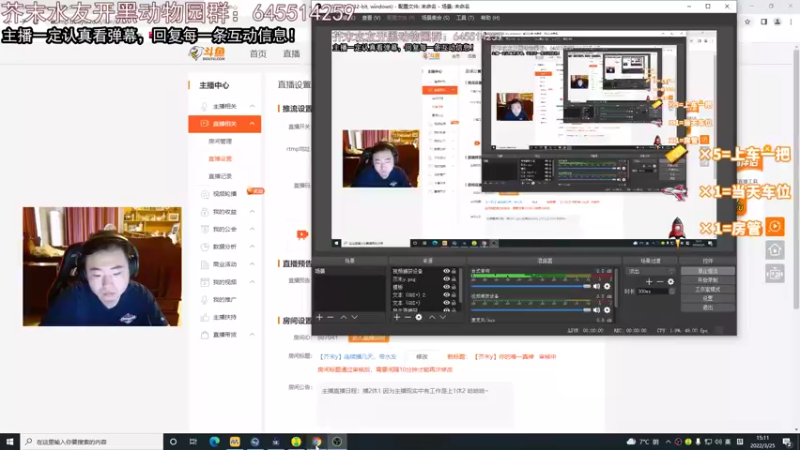
Task: Hide the 模板 source
Action: (x=446, y=287)
